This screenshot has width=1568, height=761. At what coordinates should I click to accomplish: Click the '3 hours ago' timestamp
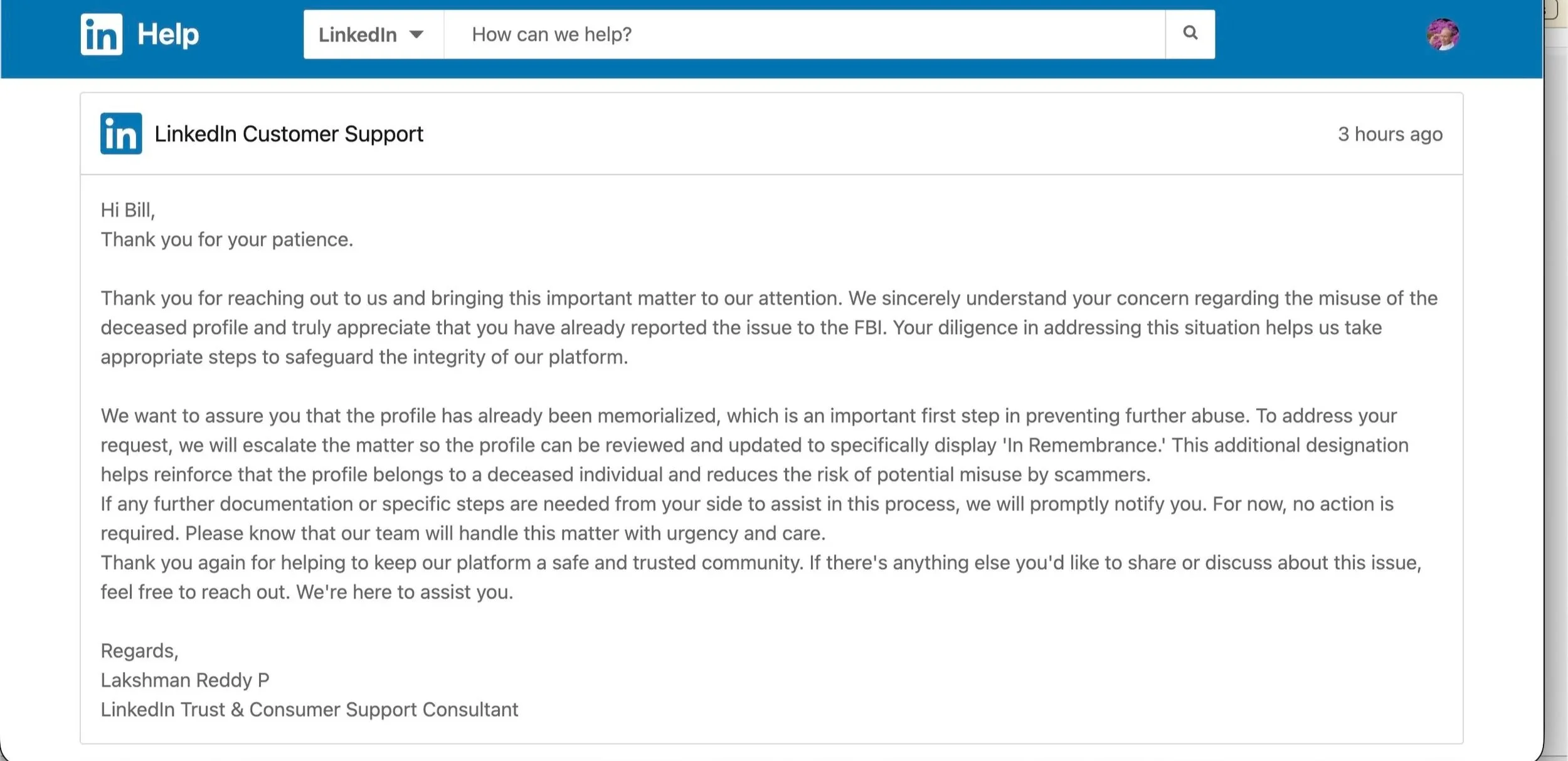click(x=1390, y=134)
